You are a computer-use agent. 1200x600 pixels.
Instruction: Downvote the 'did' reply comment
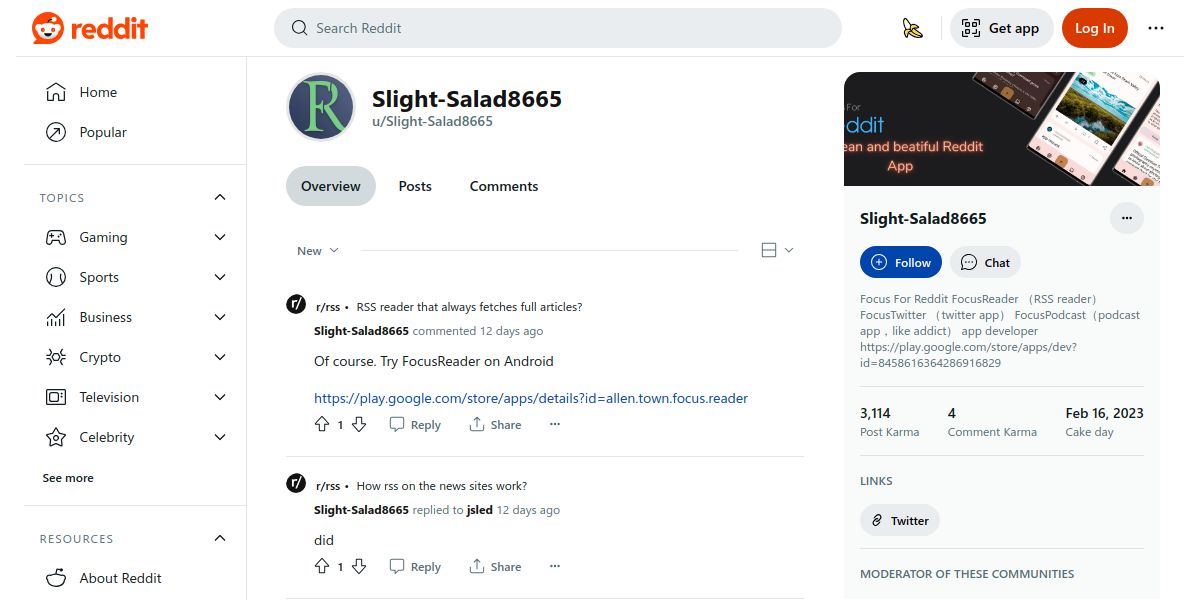(x=359, y=566)
